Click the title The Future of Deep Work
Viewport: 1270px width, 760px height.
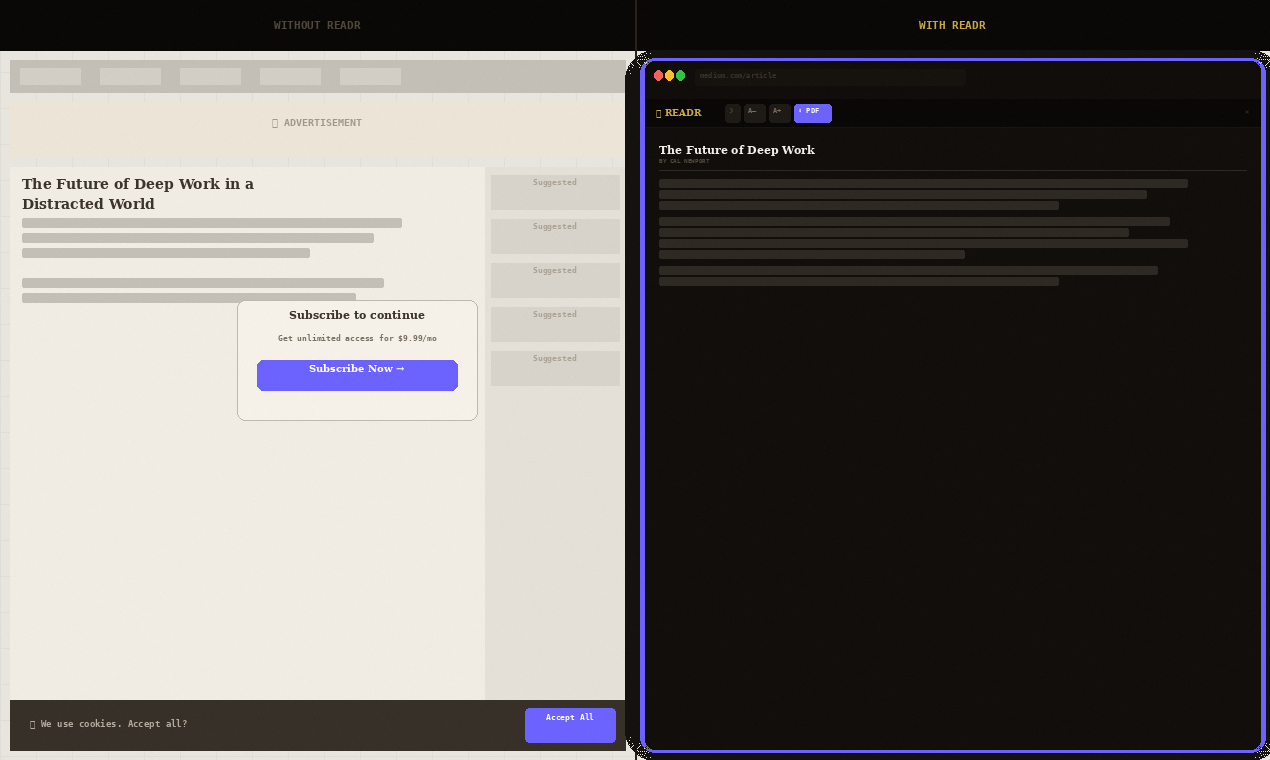click(737, 150)
